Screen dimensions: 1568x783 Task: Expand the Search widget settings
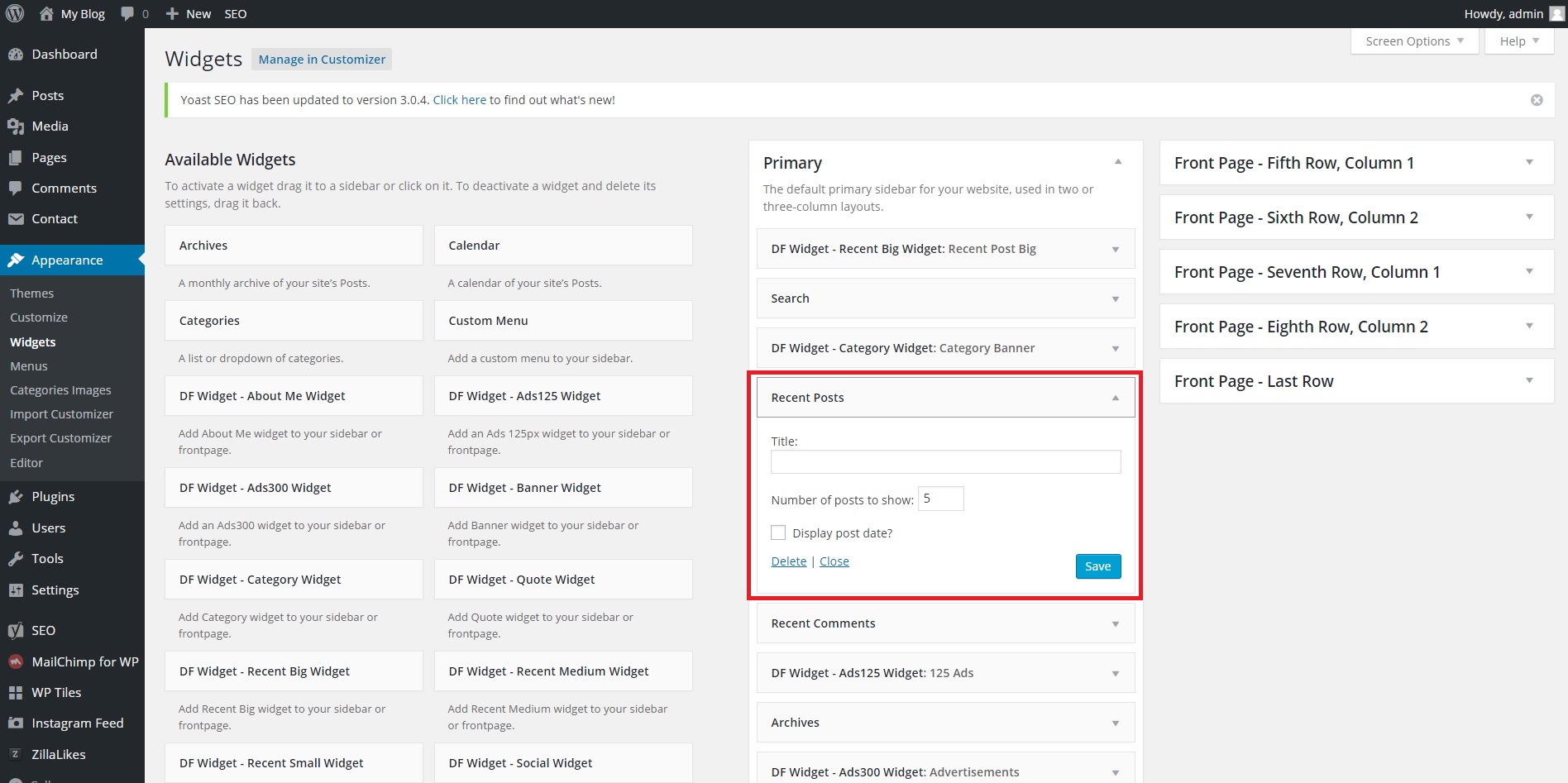(x=1115, y=298)
